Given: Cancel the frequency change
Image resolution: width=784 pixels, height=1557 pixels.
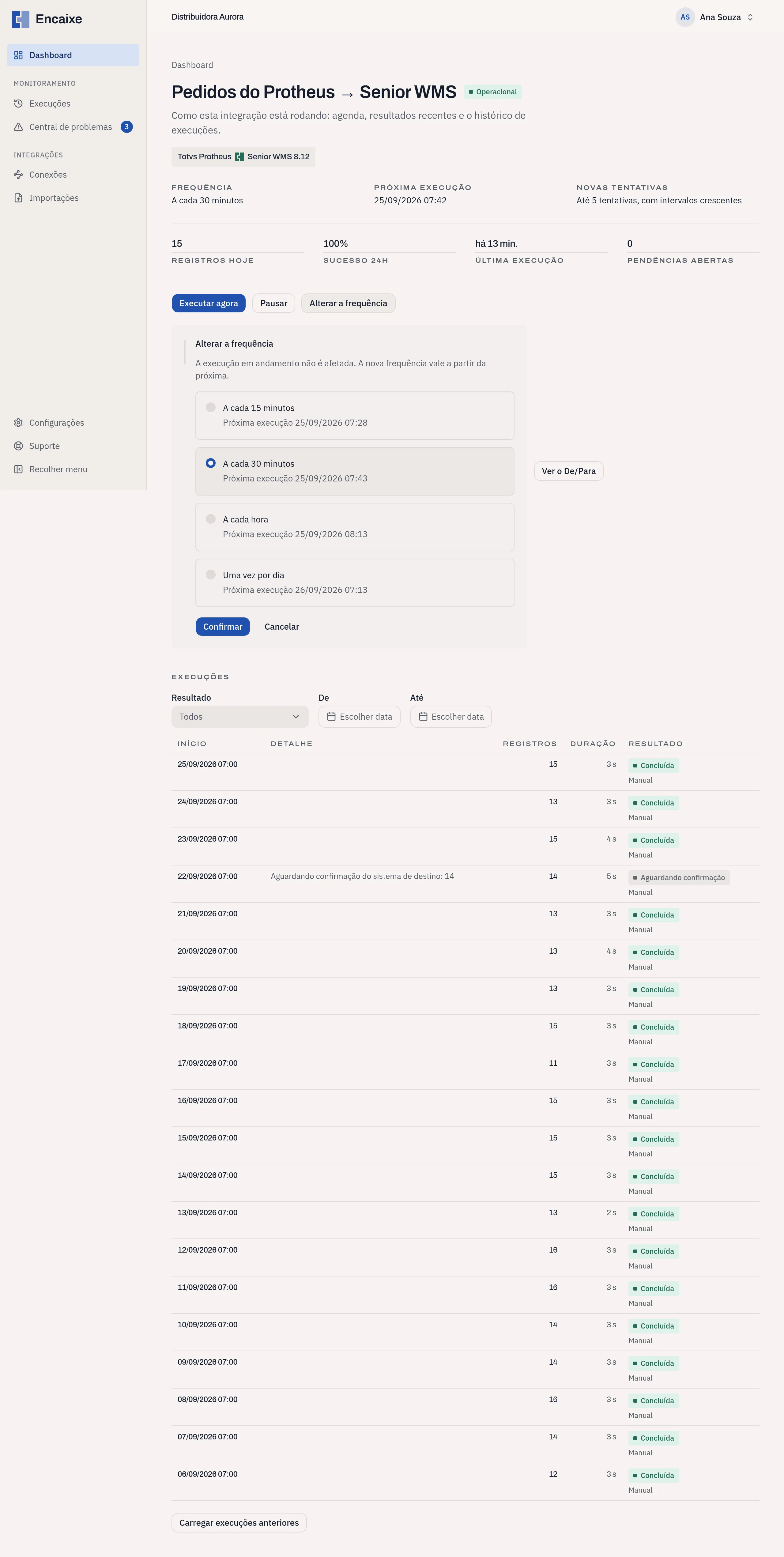Looking at the screenshot, I should point(282,627).
